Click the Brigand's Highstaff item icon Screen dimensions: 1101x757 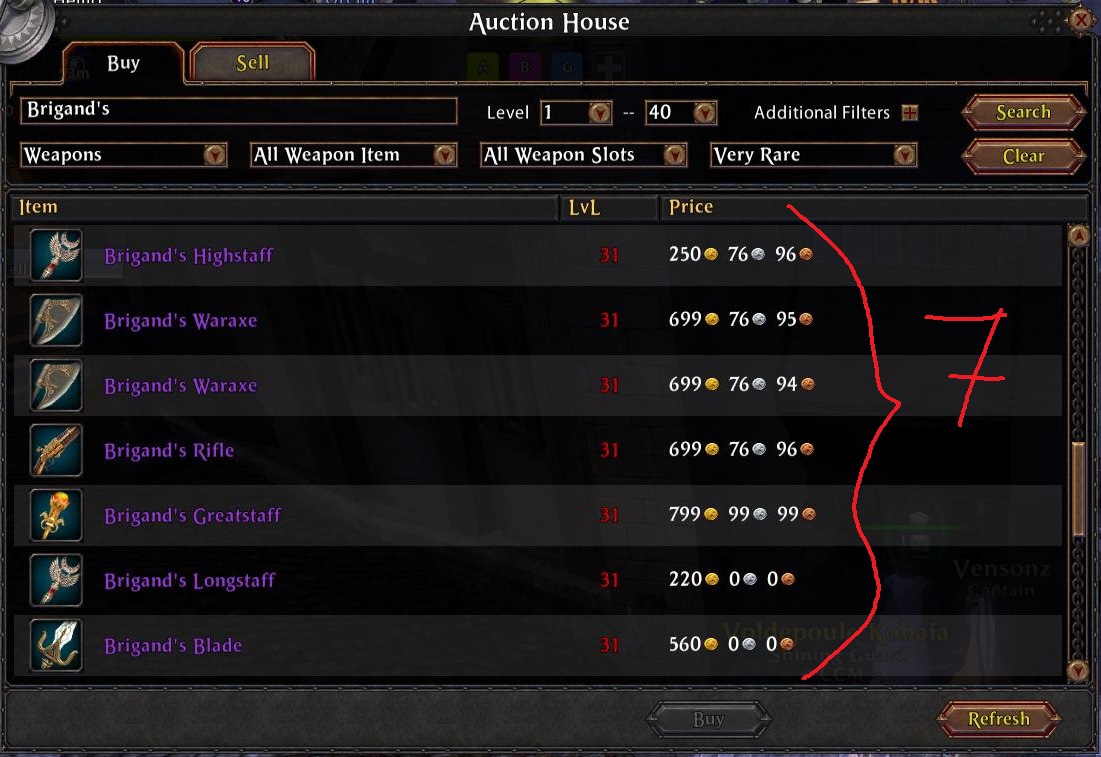pos(56,255)
